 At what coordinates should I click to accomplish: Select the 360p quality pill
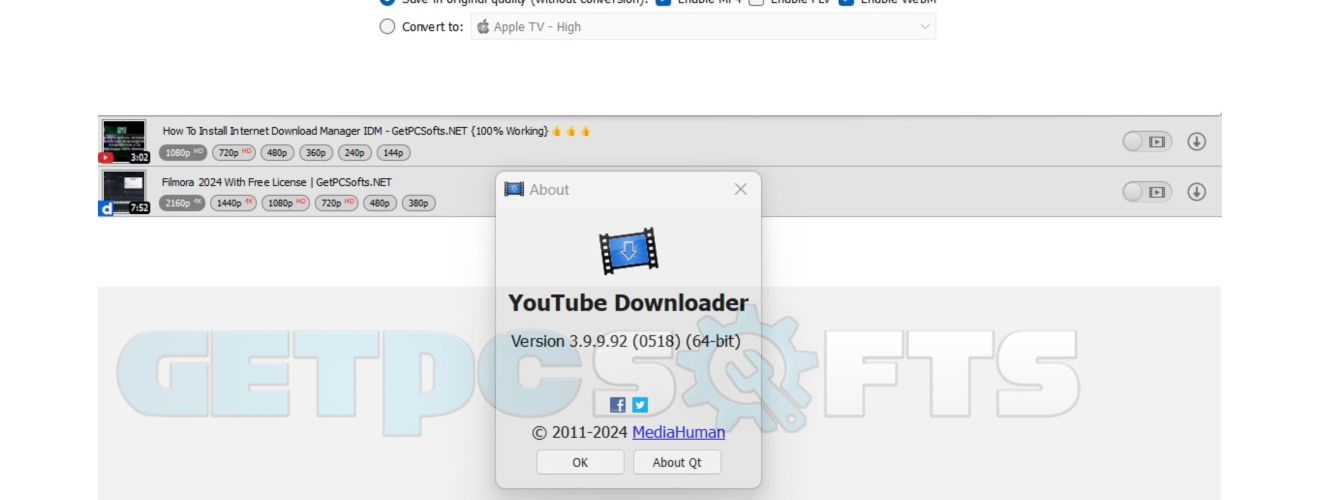(x=316, y=153)
